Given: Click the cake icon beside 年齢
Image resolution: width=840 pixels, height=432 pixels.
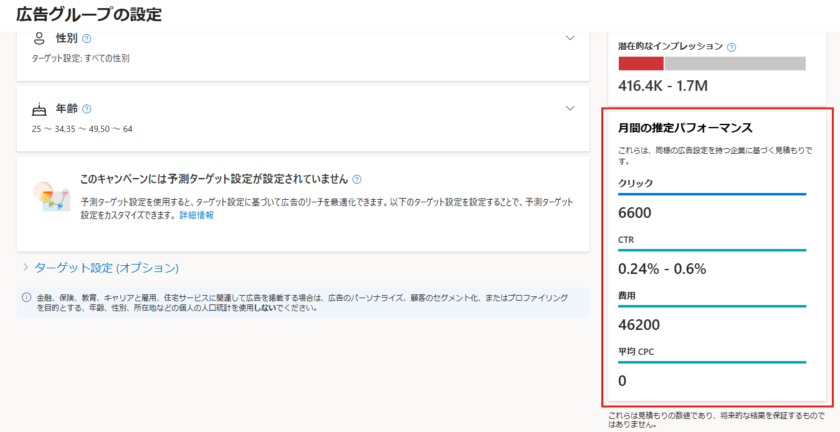Looking at the screenshot, I should (39, 109).
